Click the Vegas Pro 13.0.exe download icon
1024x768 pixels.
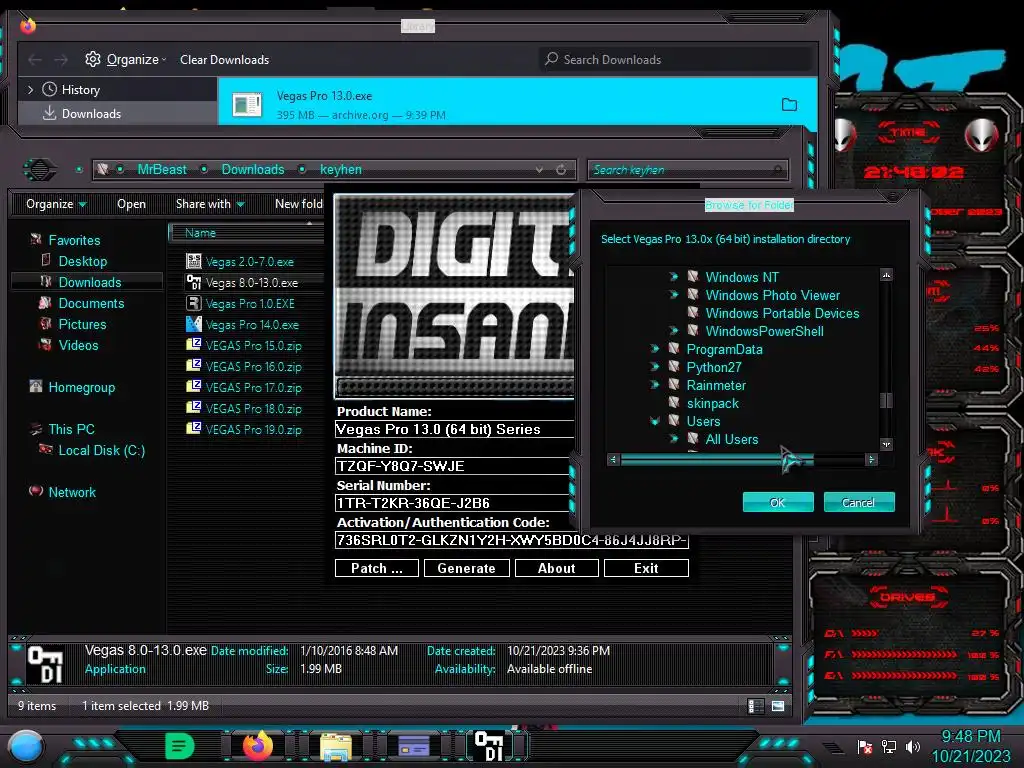coord(248,104)
